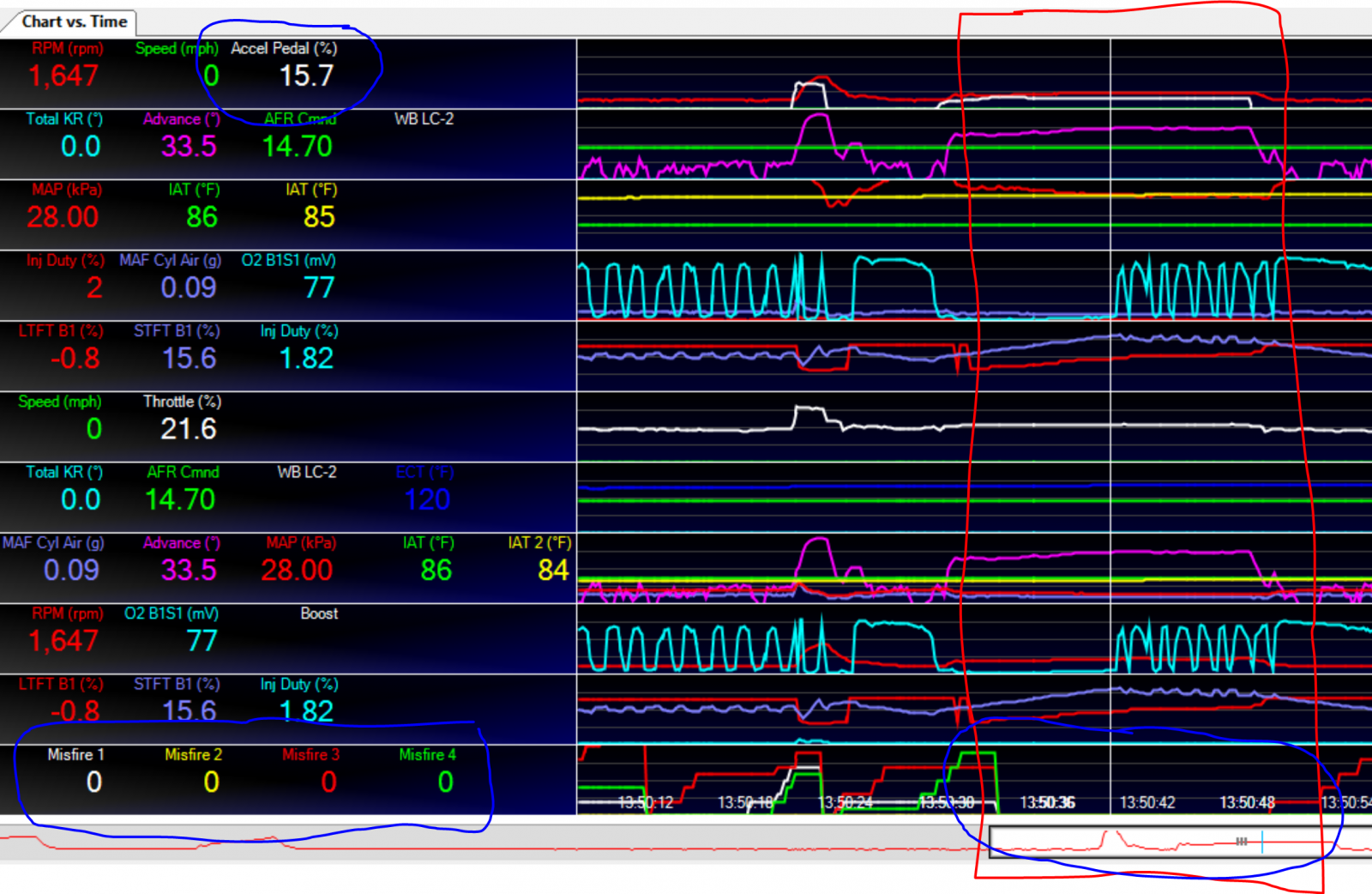Image resolution: width=1372 pixels, height=894 pixels.
Task: Click the yellow IAT (°F) value 85
Action: click(319, 217)
